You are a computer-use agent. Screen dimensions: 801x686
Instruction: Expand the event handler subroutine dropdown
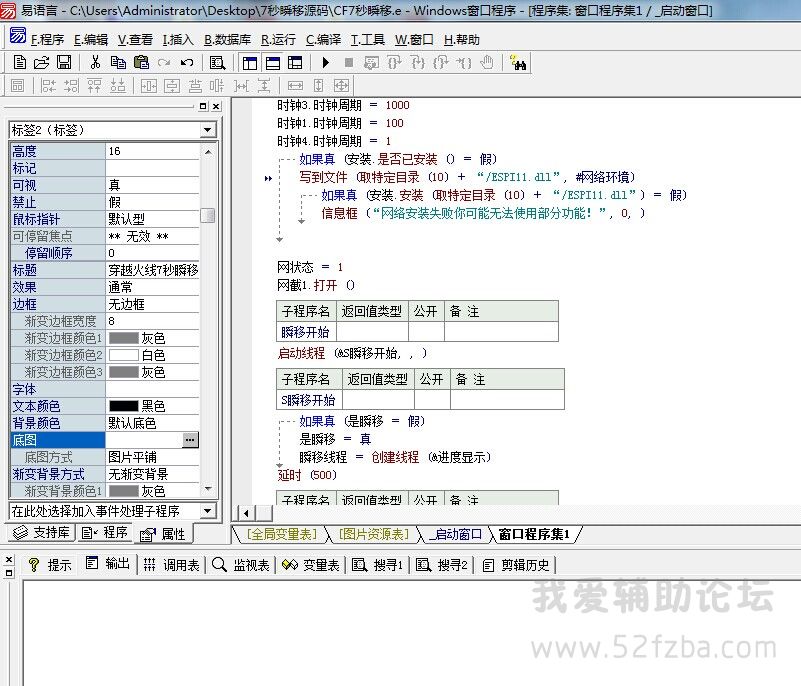[207, 511]
